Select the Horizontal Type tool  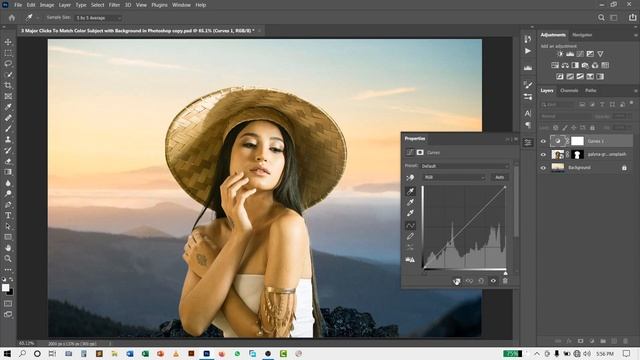tap(8, 215)
